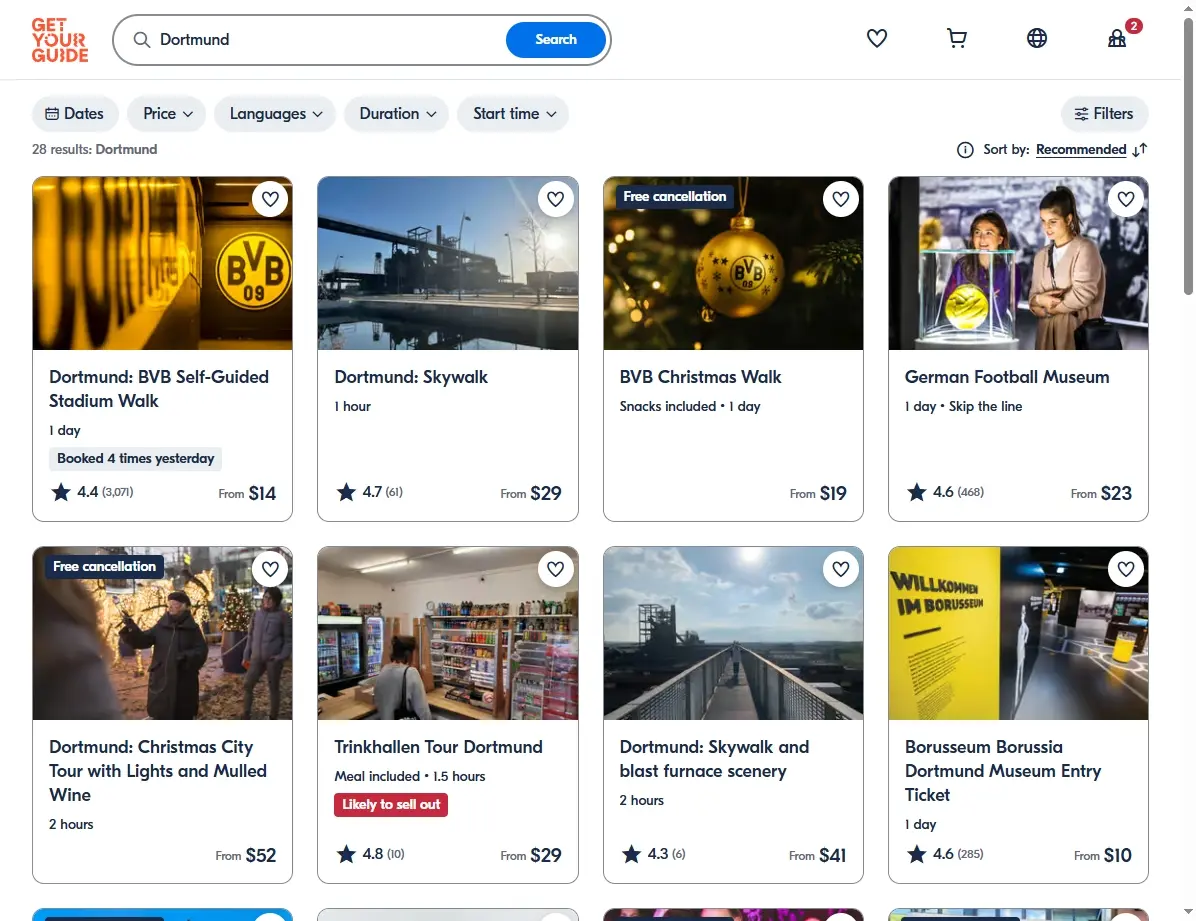Open Borusseum Borussia Dortmund Museum Entry Ticket
This screenshot has height=921, width=1196.
coord(1003,771)
